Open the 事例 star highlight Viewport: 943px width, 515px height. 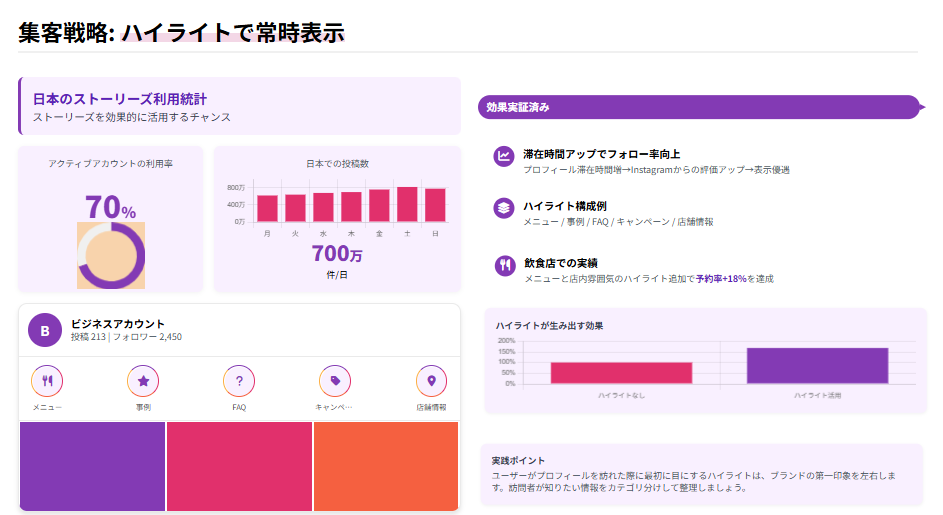tap(143, 381)
